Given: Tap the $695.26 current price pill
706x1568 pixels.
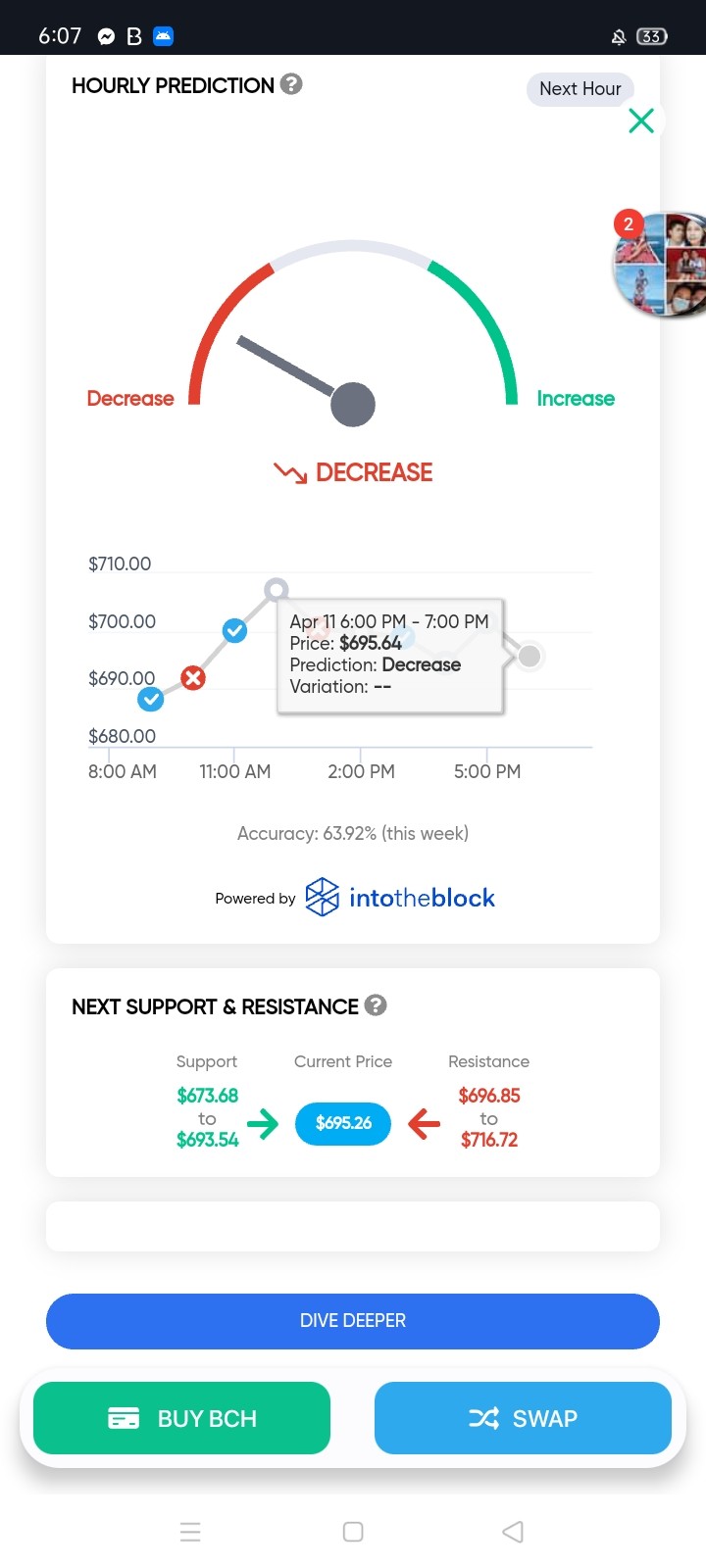Looking at the screenshot, I should 343,1123.
